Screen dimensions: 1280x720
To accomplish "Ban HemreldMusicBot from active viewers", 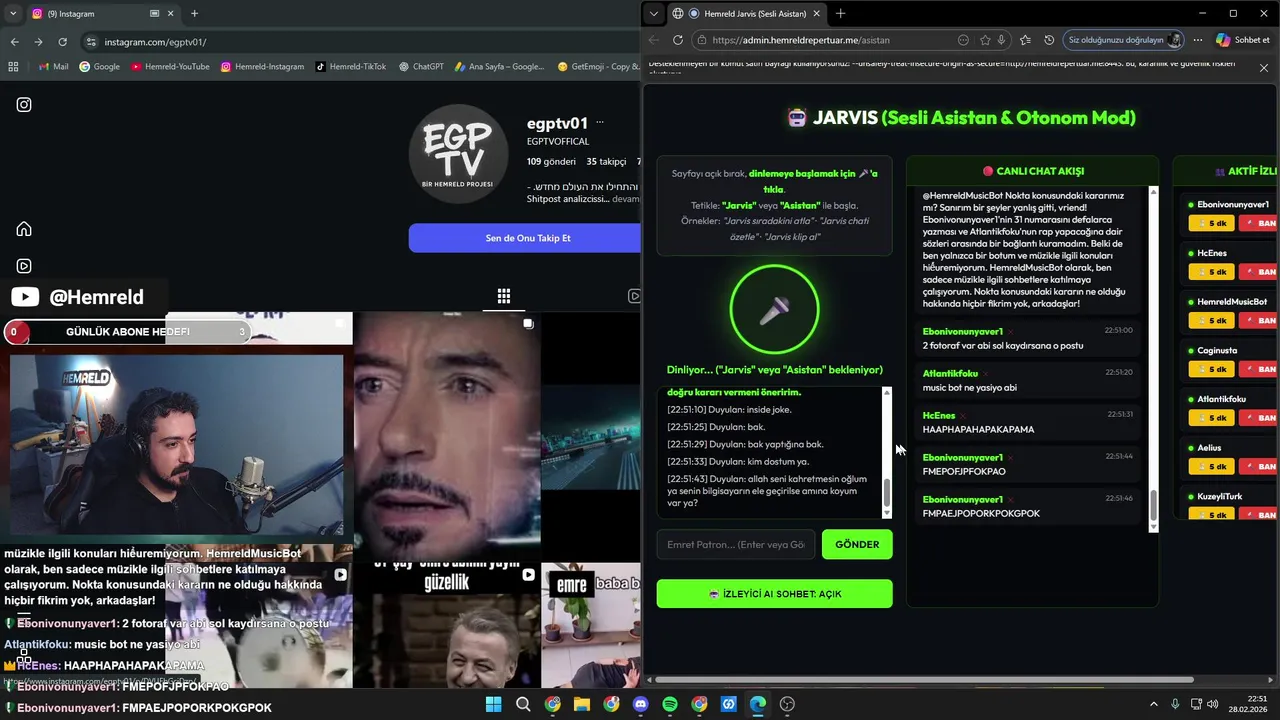I will (x=1259, y=320).
